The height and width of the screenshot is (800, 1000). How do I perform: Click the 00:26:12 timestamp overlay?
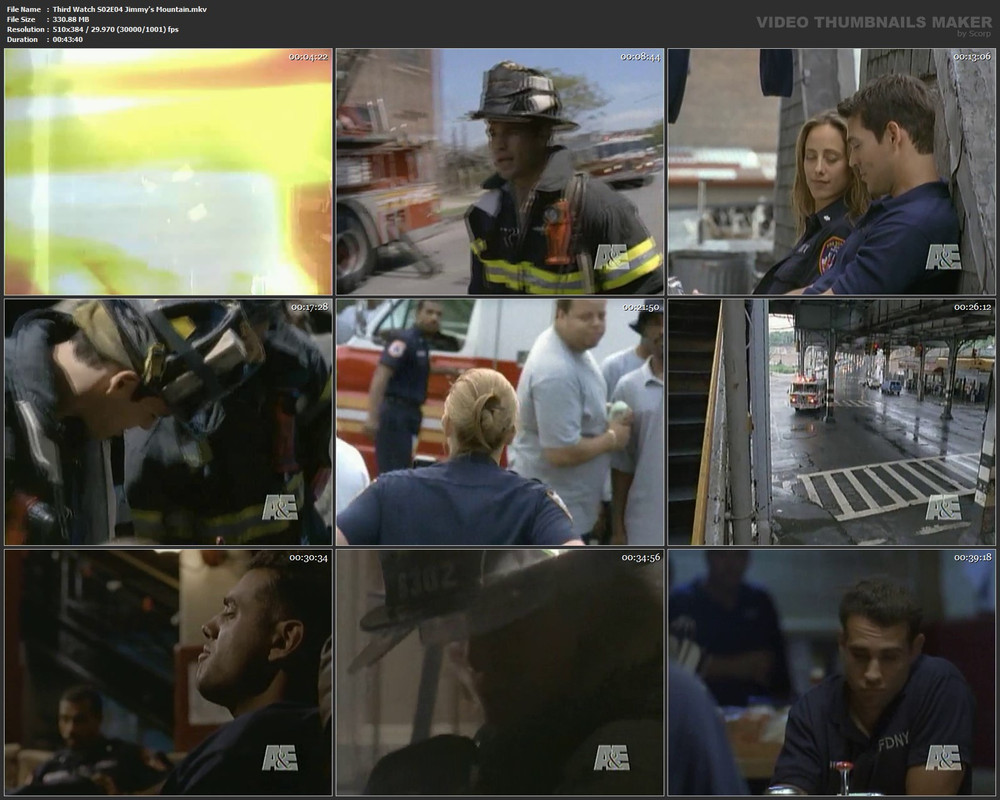coord(973,307)
